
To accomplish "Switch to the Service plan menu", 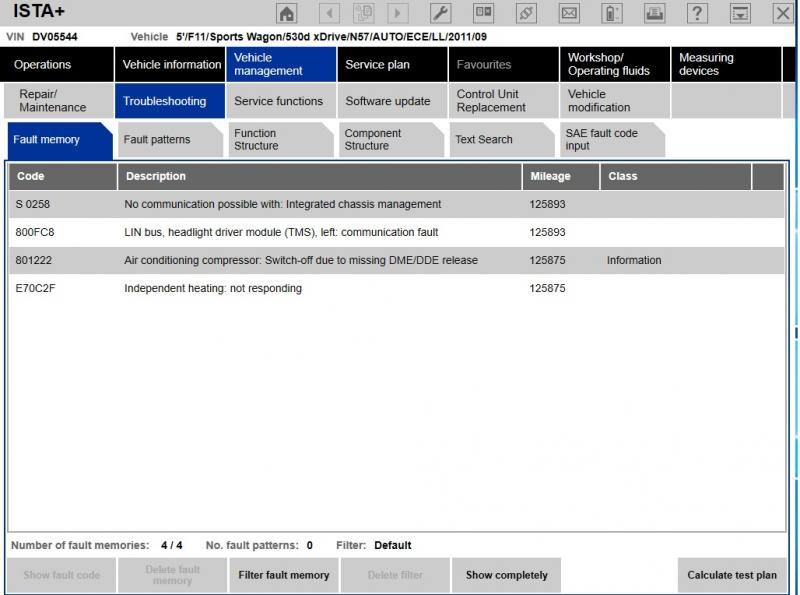I will 377,65.
